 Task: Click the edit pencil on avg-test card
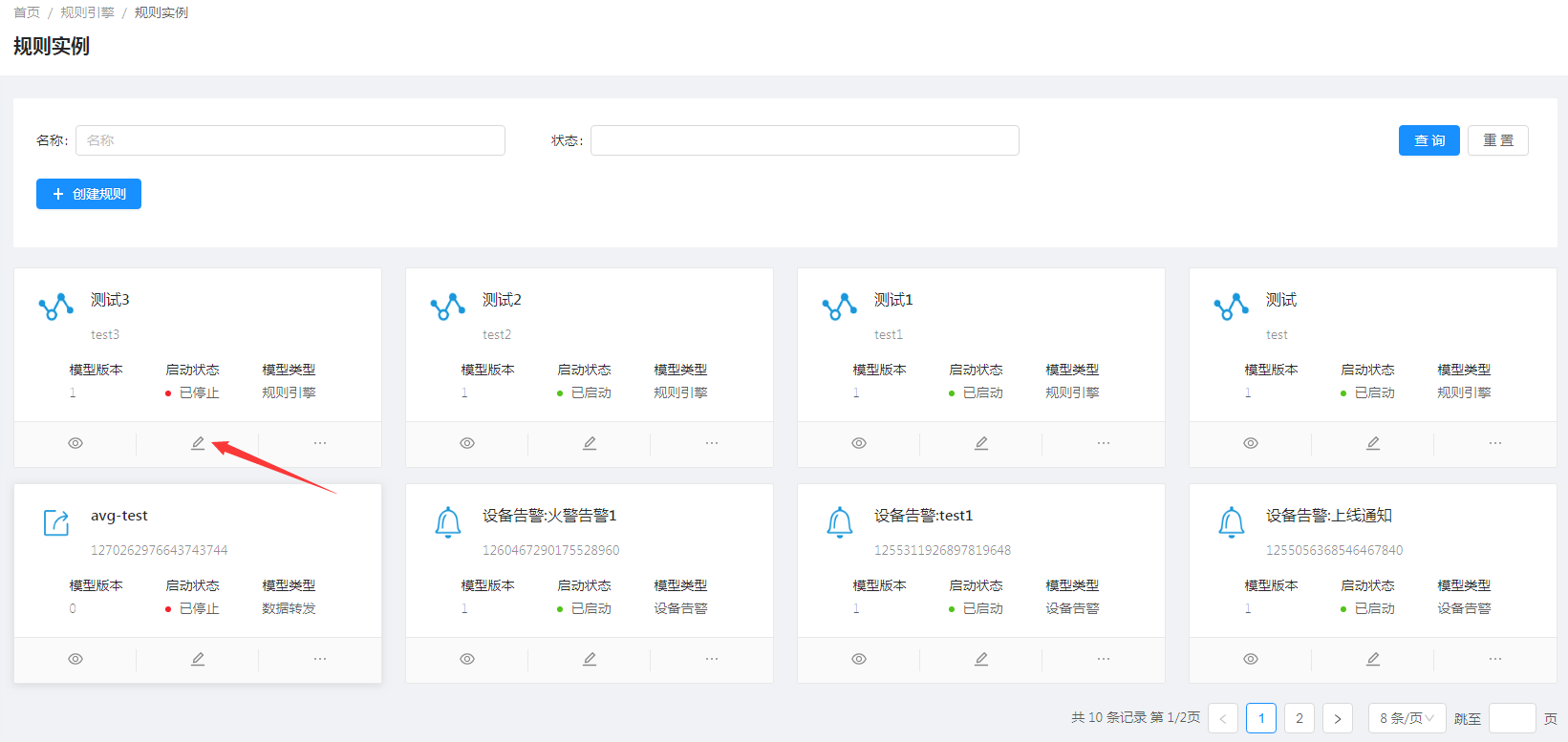[x=198, y=659]
